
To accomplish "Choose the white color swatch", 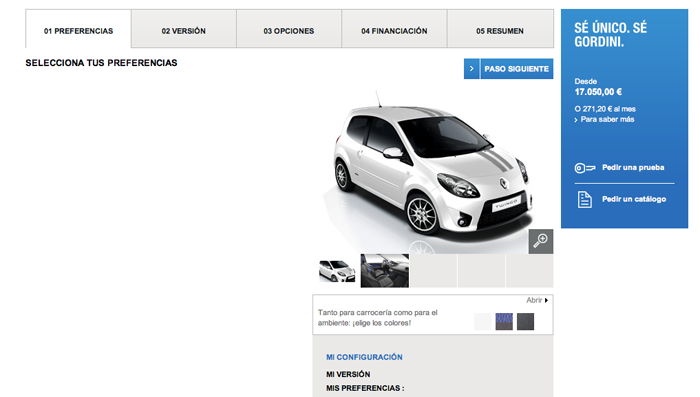I will pos(483,322).
